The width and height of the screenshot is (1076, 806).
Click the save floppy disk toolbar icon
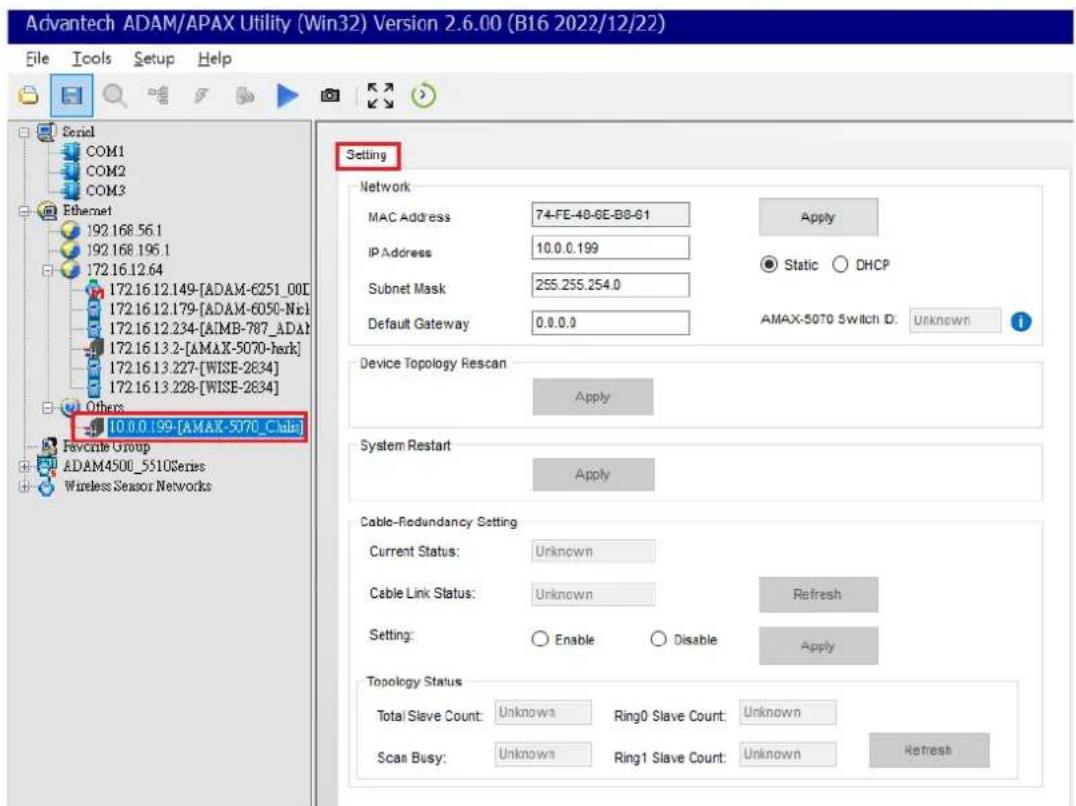click(71, 95)
